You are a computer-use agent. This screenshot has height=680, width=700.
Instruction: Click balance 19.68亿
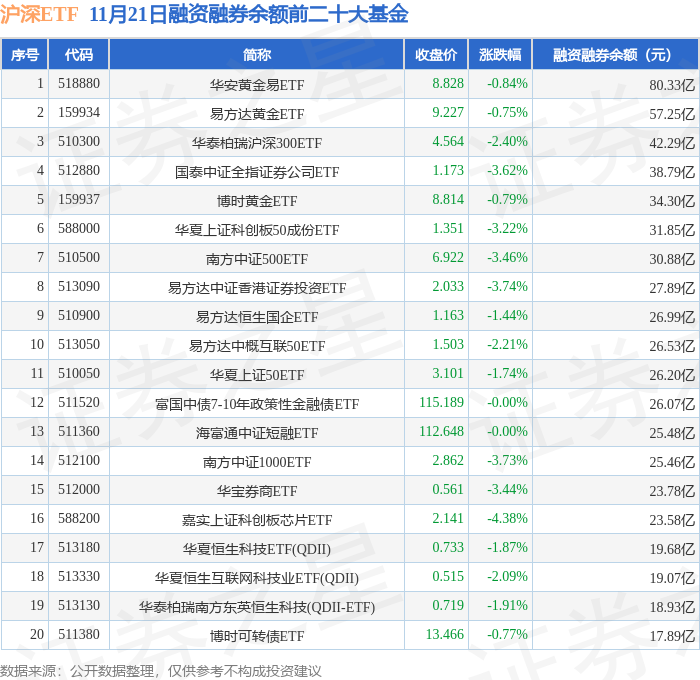click(672, 549)
